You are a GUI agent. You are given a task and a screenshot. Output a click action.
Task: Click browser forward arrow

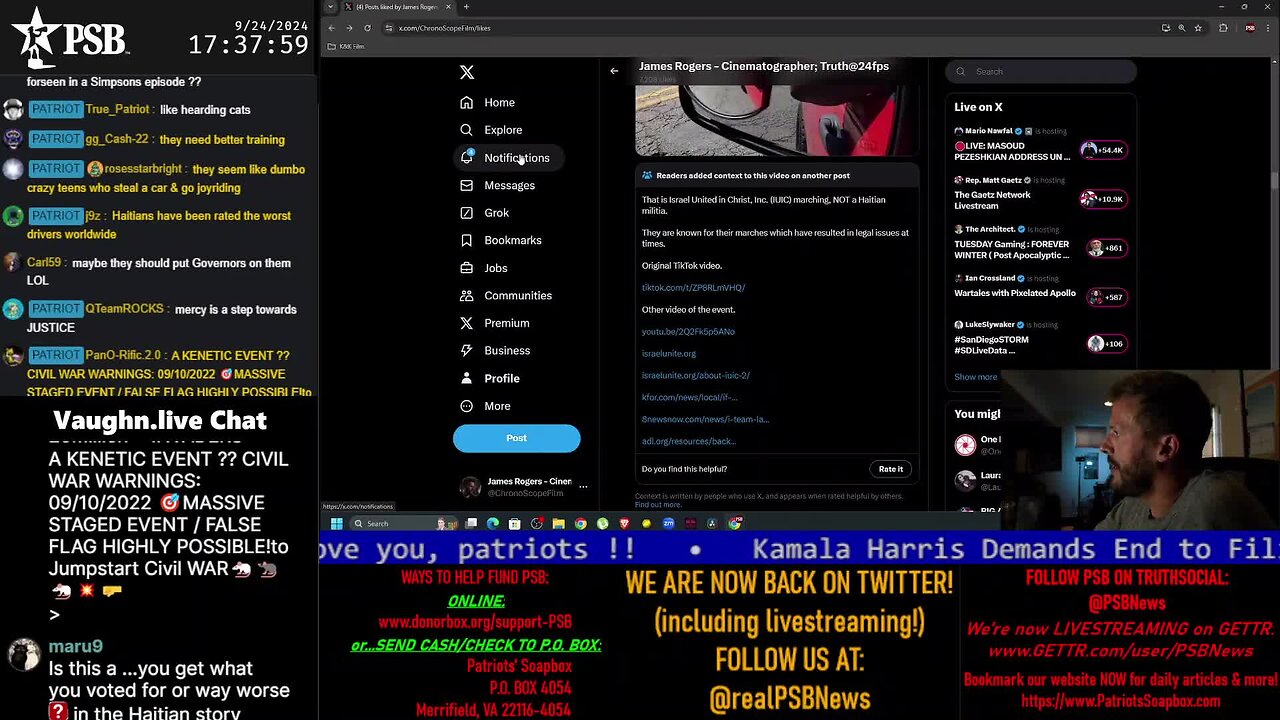tap(349, 28)
